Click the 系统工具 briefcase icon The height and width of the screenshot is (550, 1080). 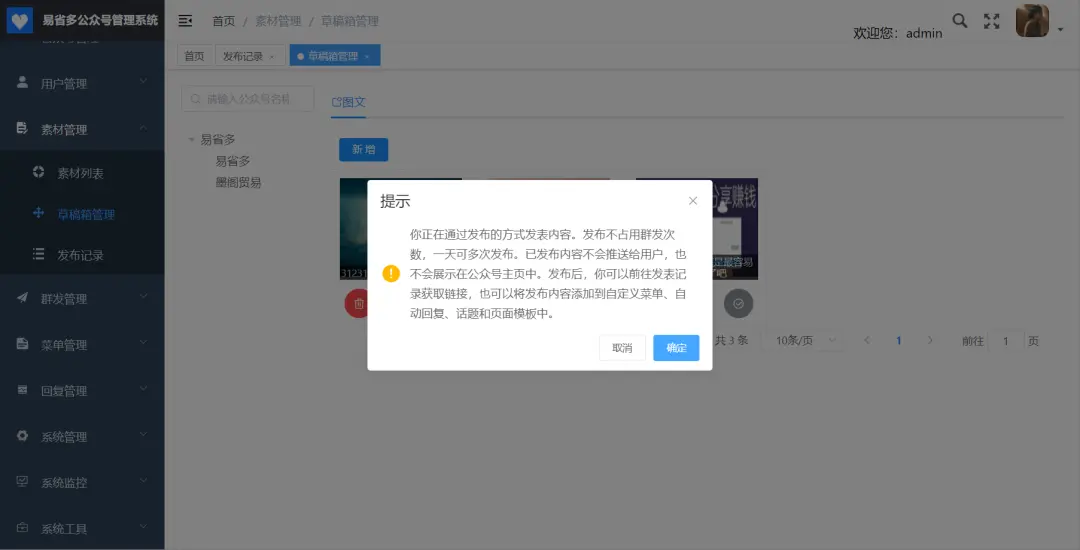click(x=23, y=527)
